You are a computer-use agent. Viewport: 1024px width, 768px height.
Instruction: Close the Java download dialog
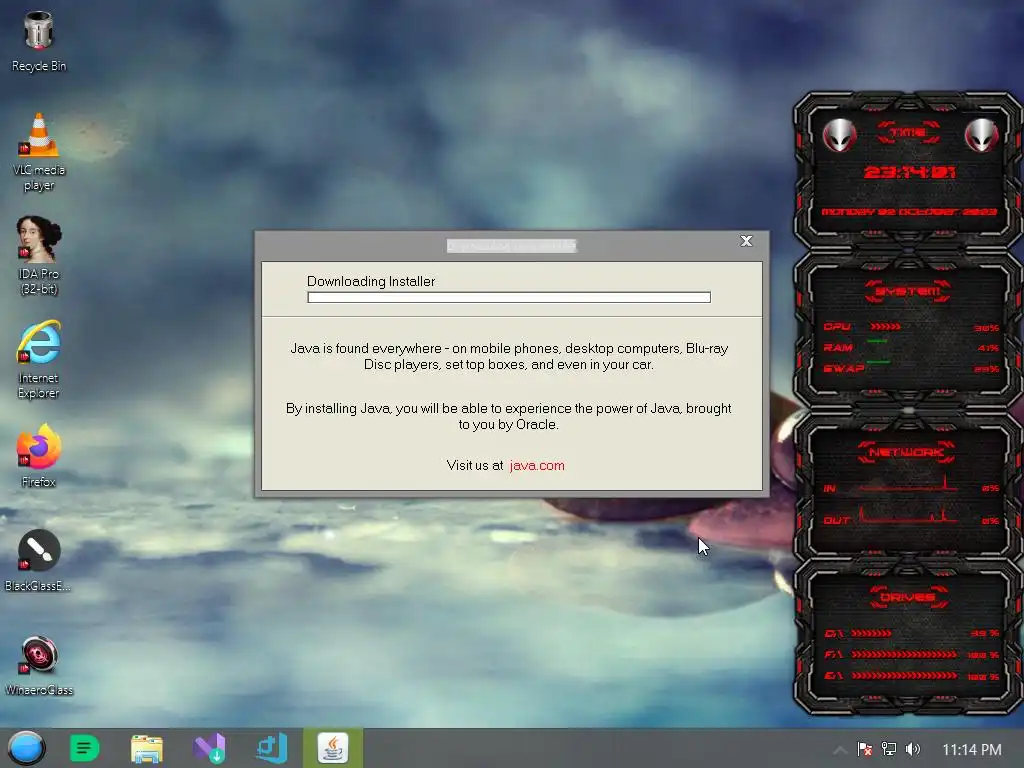tap(746, 241)
